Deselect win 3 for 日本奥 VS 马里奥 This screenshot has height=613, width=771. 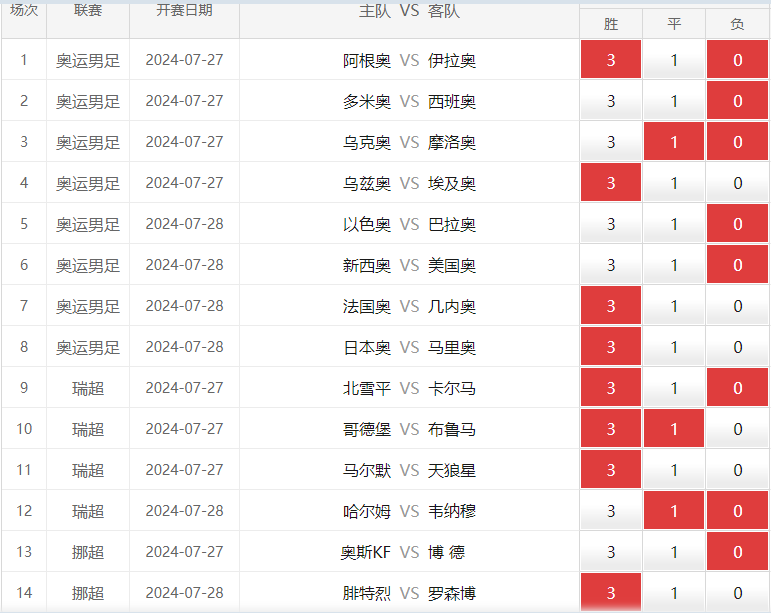click(611, 347)
